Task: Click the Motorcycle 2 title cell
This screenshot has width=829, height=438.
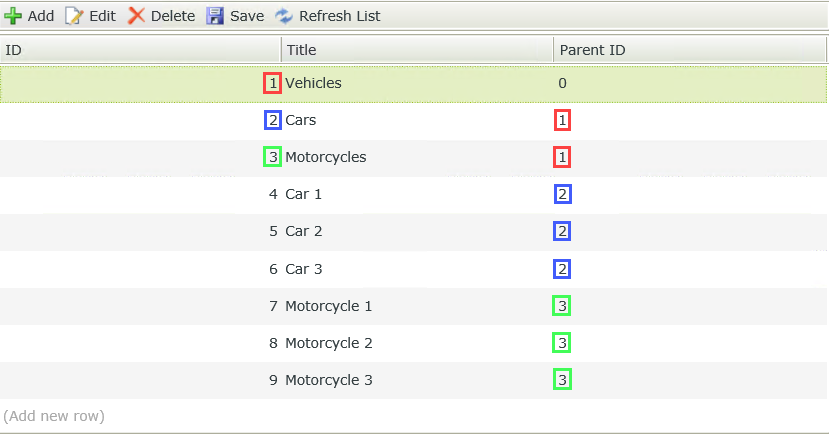Action: [x=328, y=343]
